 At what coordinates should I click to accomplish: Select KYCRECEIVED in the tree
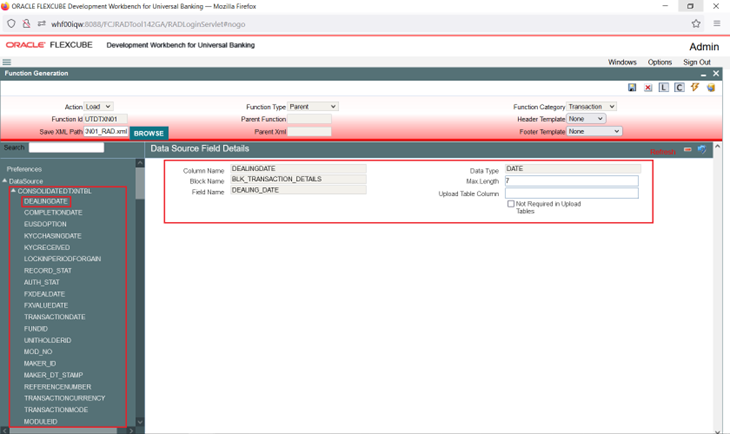pos(47,247)
